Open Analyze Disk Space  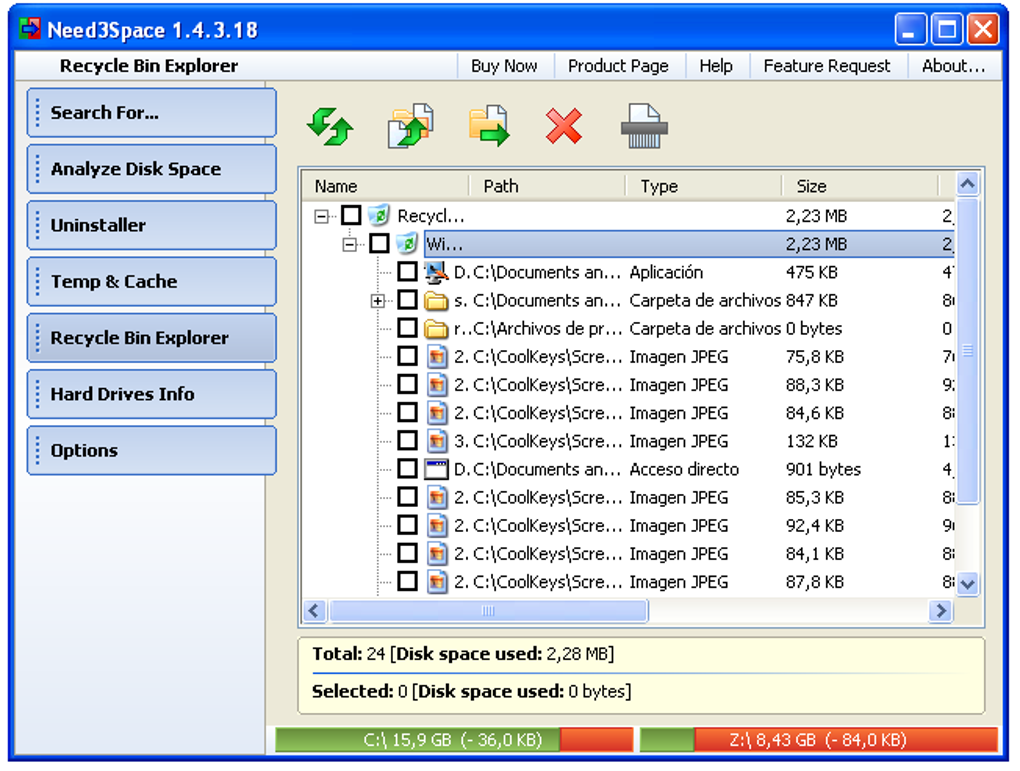152,169
